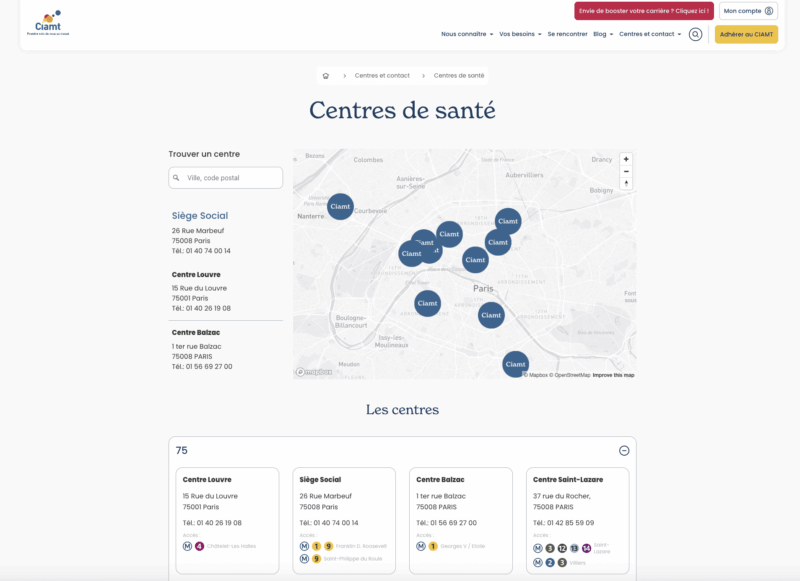Click the home icon in breadcrumb
This screenshot has width=800, height=581.
(326, 76)
